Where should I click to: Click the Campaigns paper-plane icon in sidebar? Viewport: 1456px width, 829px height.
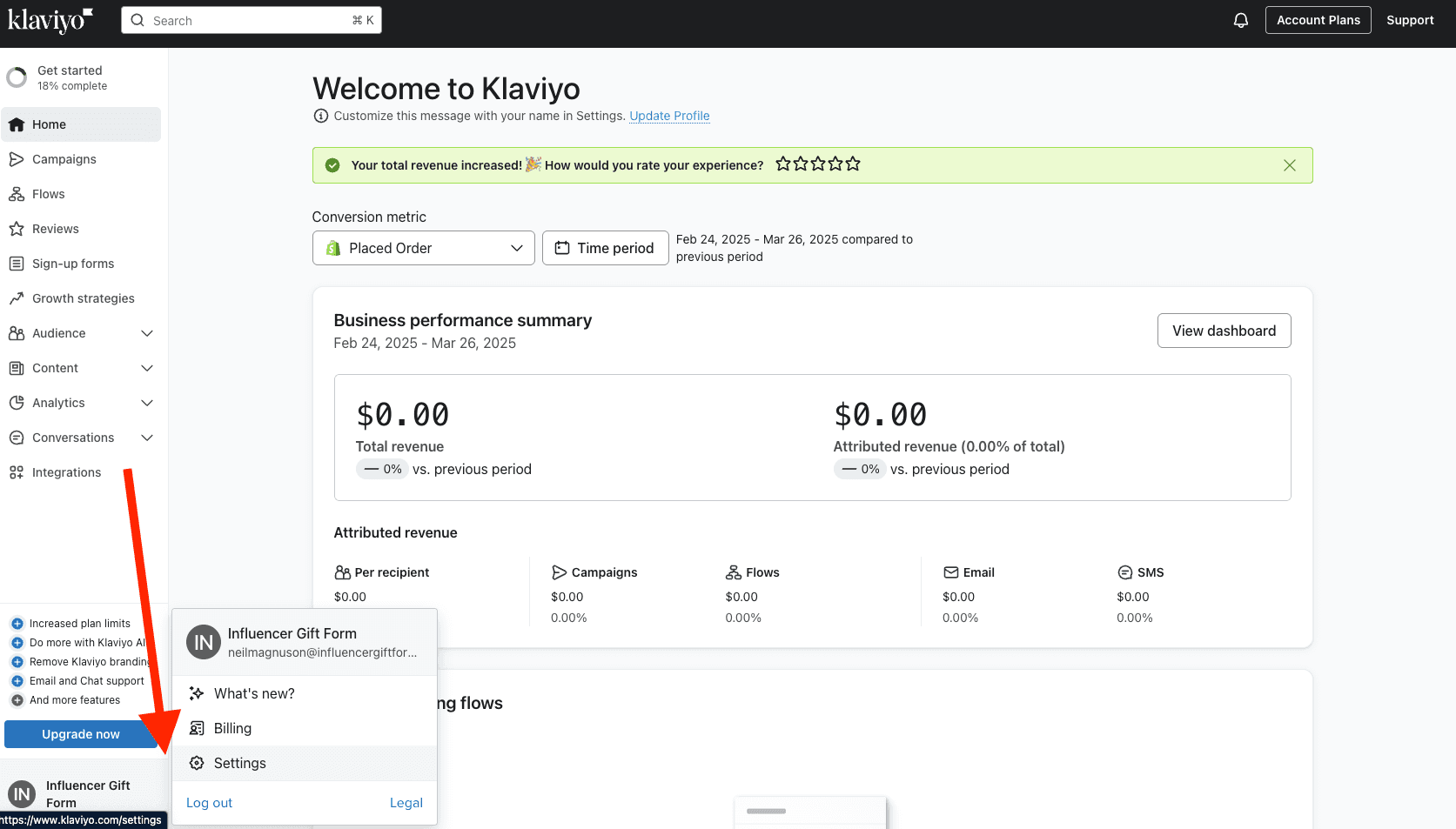coord(17,159)
